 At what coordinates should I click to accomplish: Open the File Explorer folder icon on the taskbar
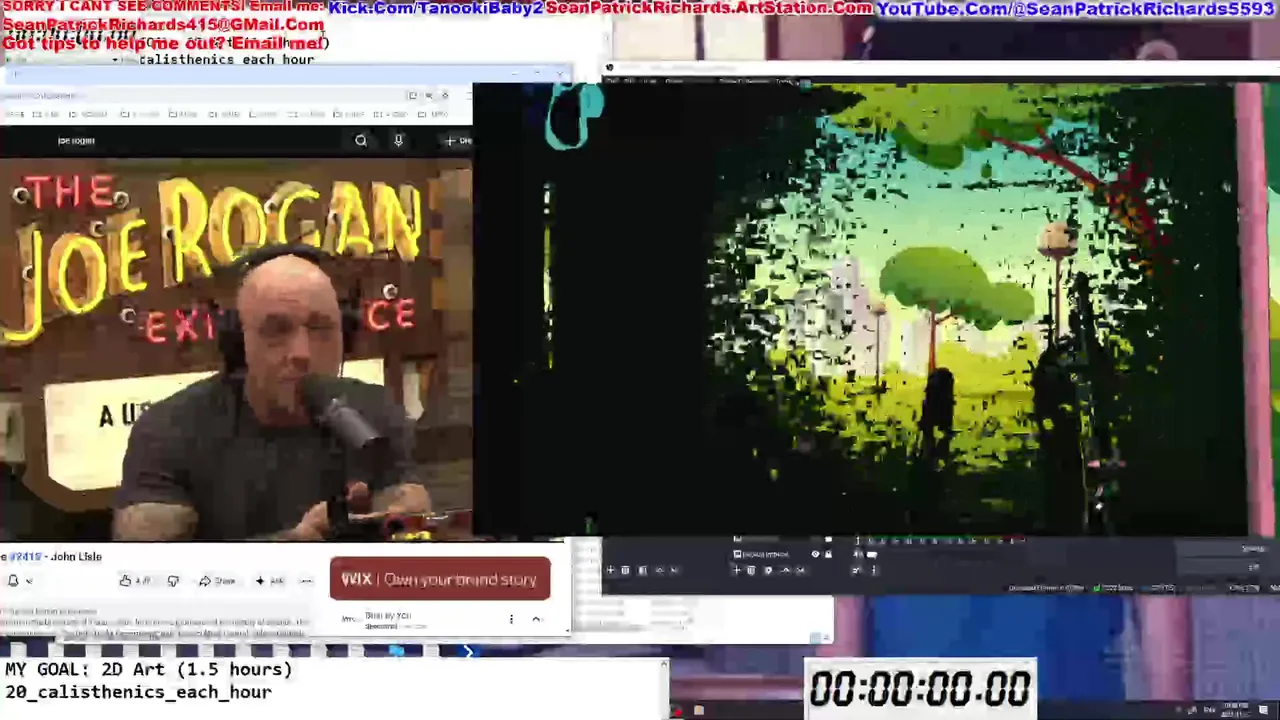[x=699, y=710]
